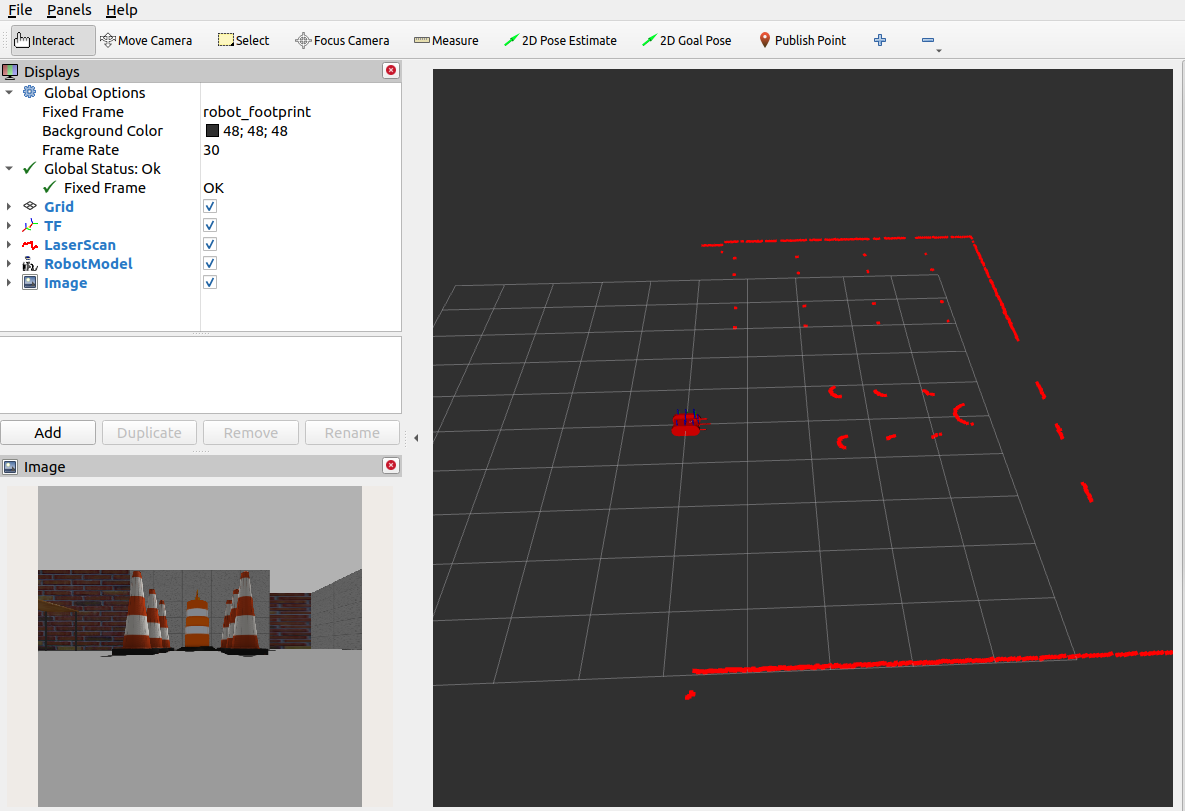Toggle the RobotModel visibility checkbox
The width and height of the screenshot is (1185, 811).
pos(209,263)
